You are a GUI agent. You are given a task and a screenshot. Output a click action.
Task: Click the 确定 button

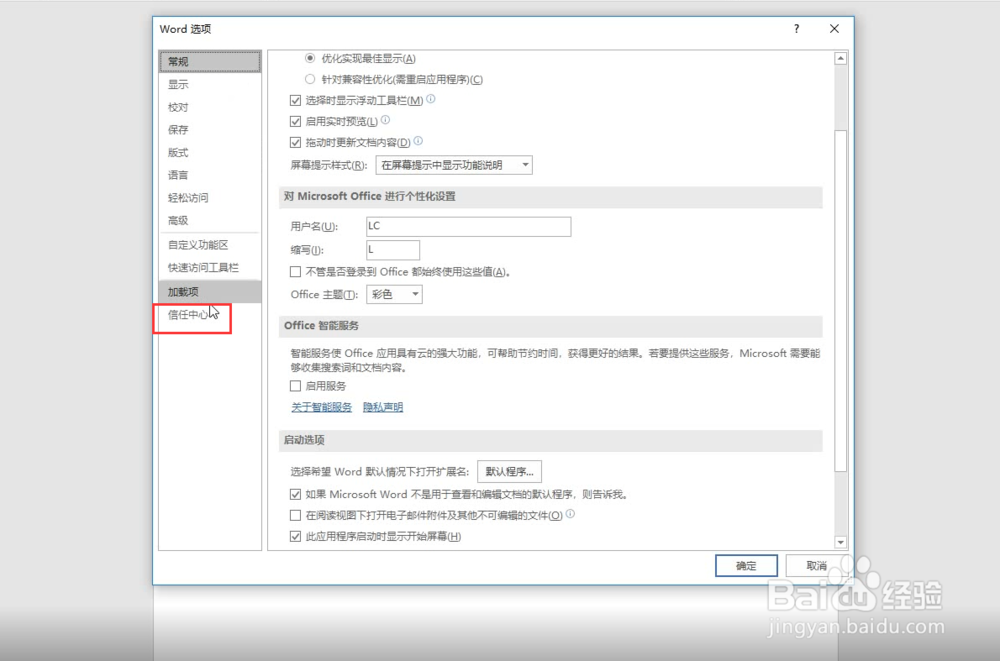(x=746, y=565)
